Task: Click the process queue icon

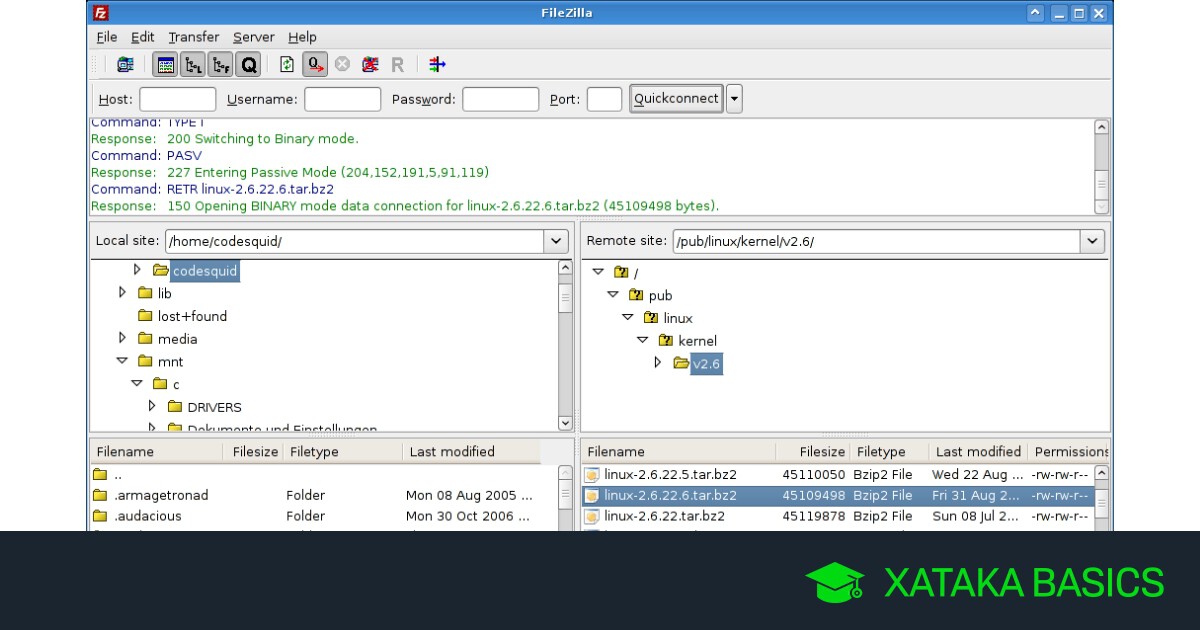Action: click(315, 65)
